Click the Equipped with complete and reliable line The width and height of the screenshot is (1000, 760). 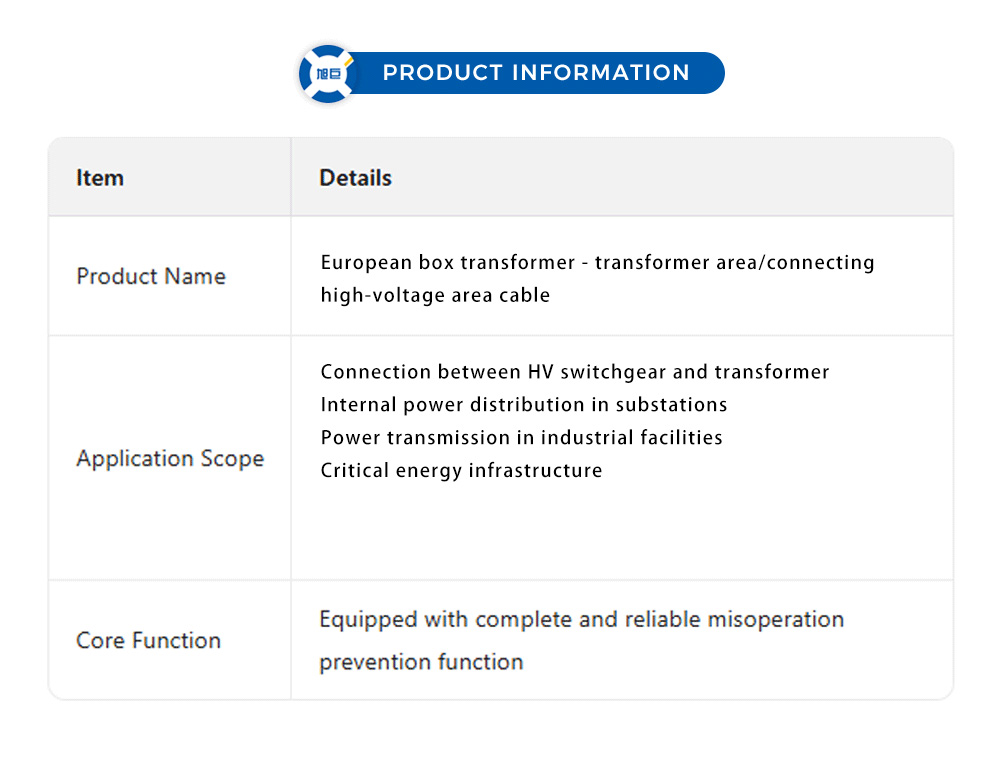coord(581,619)
